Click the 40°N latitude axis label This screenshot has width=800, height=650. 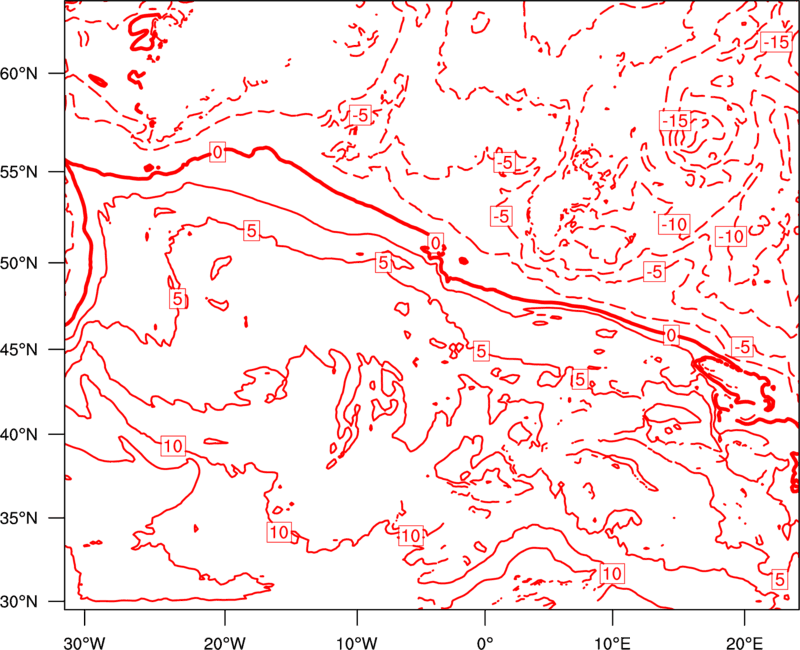(x=19, y=435)
